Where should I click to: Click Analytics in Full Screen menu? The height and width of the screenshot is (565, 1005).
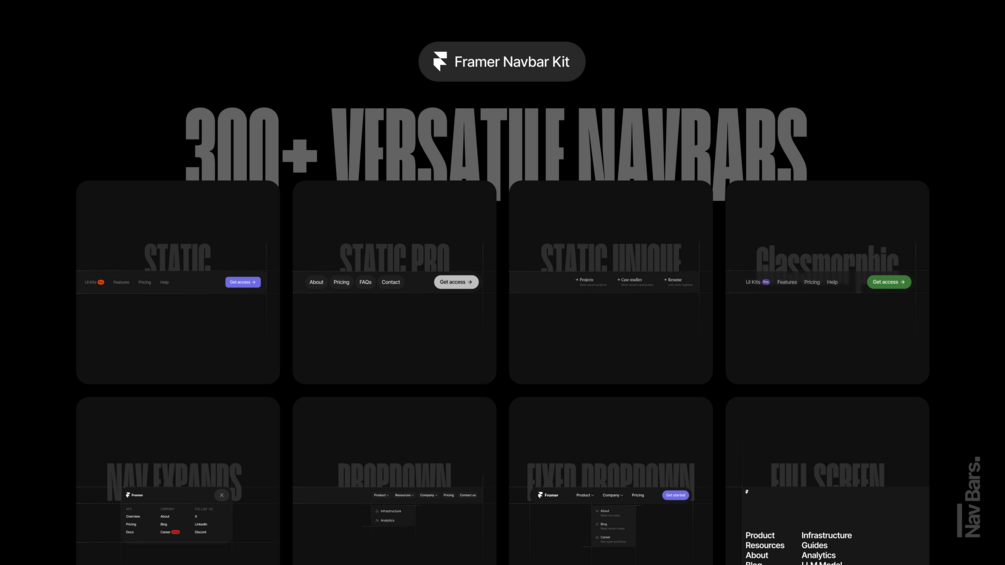tap(818, 555)
